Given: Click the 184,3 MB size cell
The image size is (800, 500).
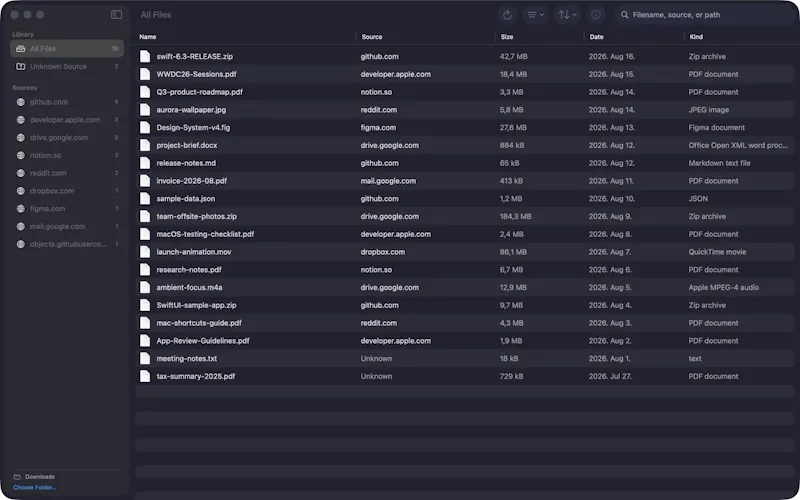Looking at the screenshot, I should click(515, 216).
